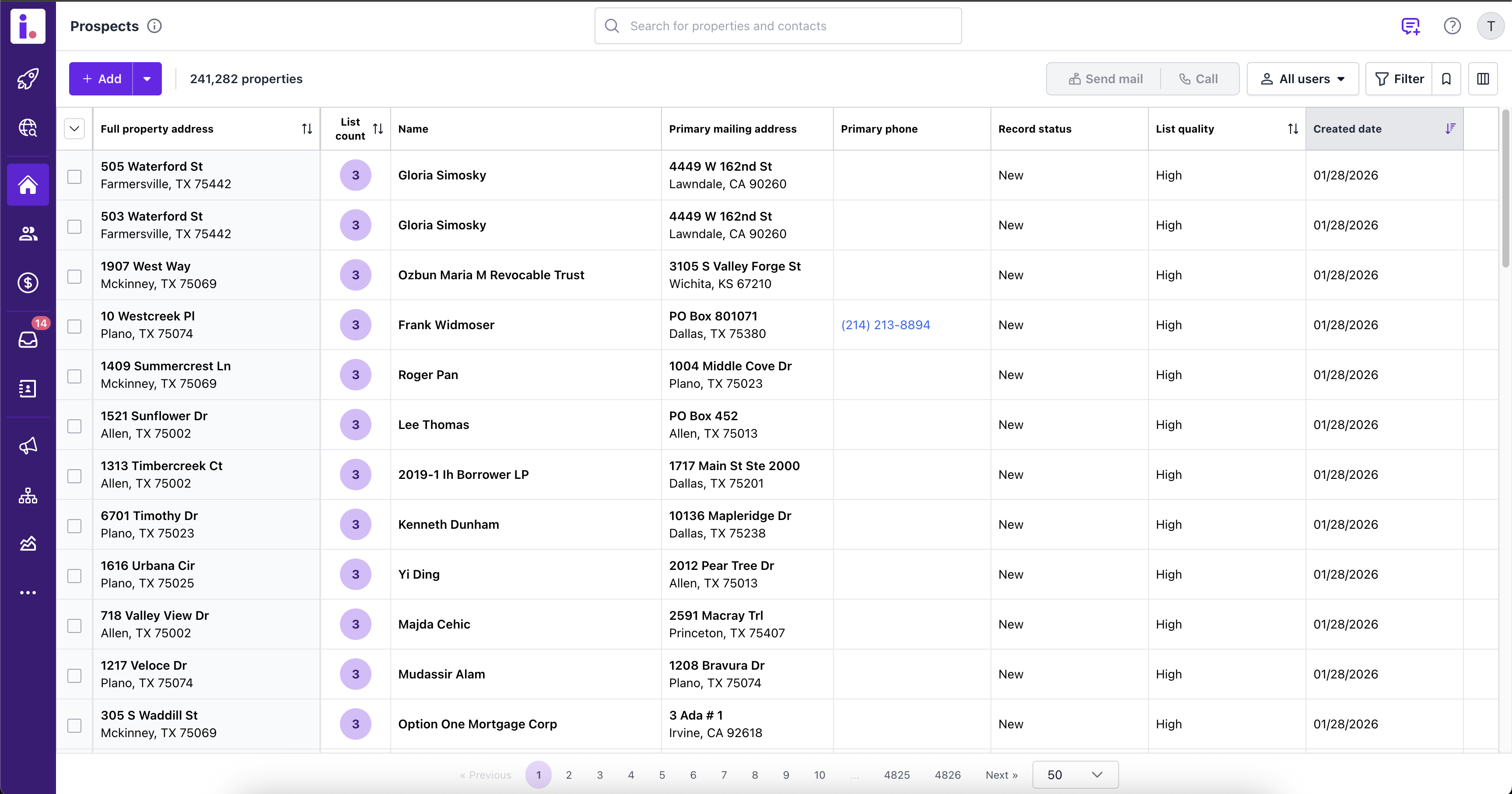Open the All users dropdown
1512x794 pixels.
1302,79
